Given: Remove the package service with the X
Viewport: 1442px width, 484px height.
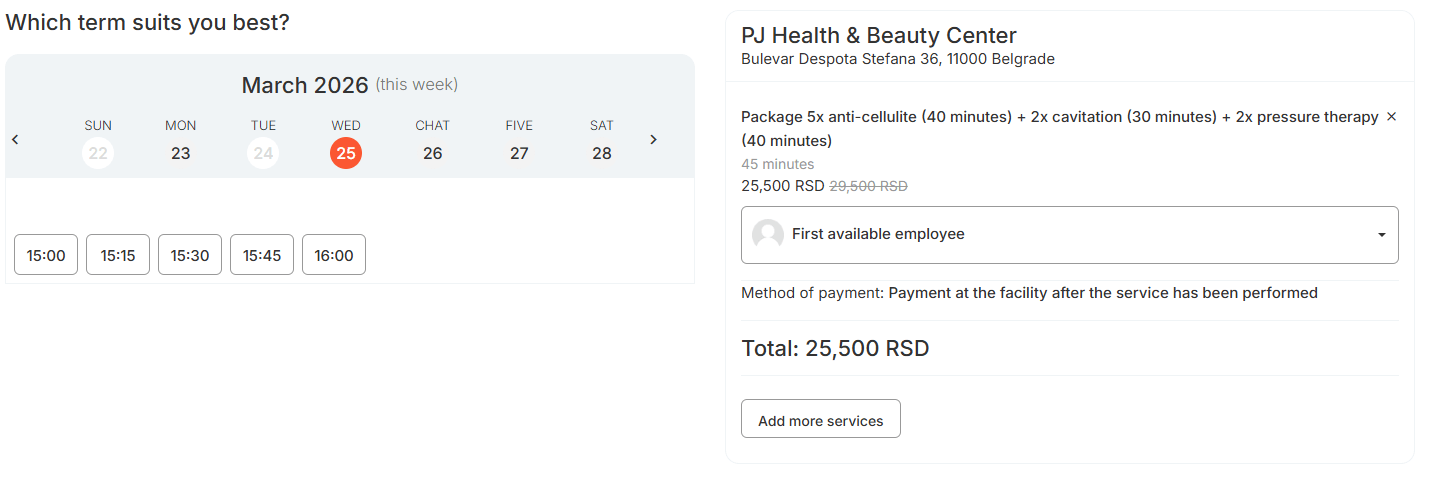Looking at the screenshot, I should [x=1390, y=117].
